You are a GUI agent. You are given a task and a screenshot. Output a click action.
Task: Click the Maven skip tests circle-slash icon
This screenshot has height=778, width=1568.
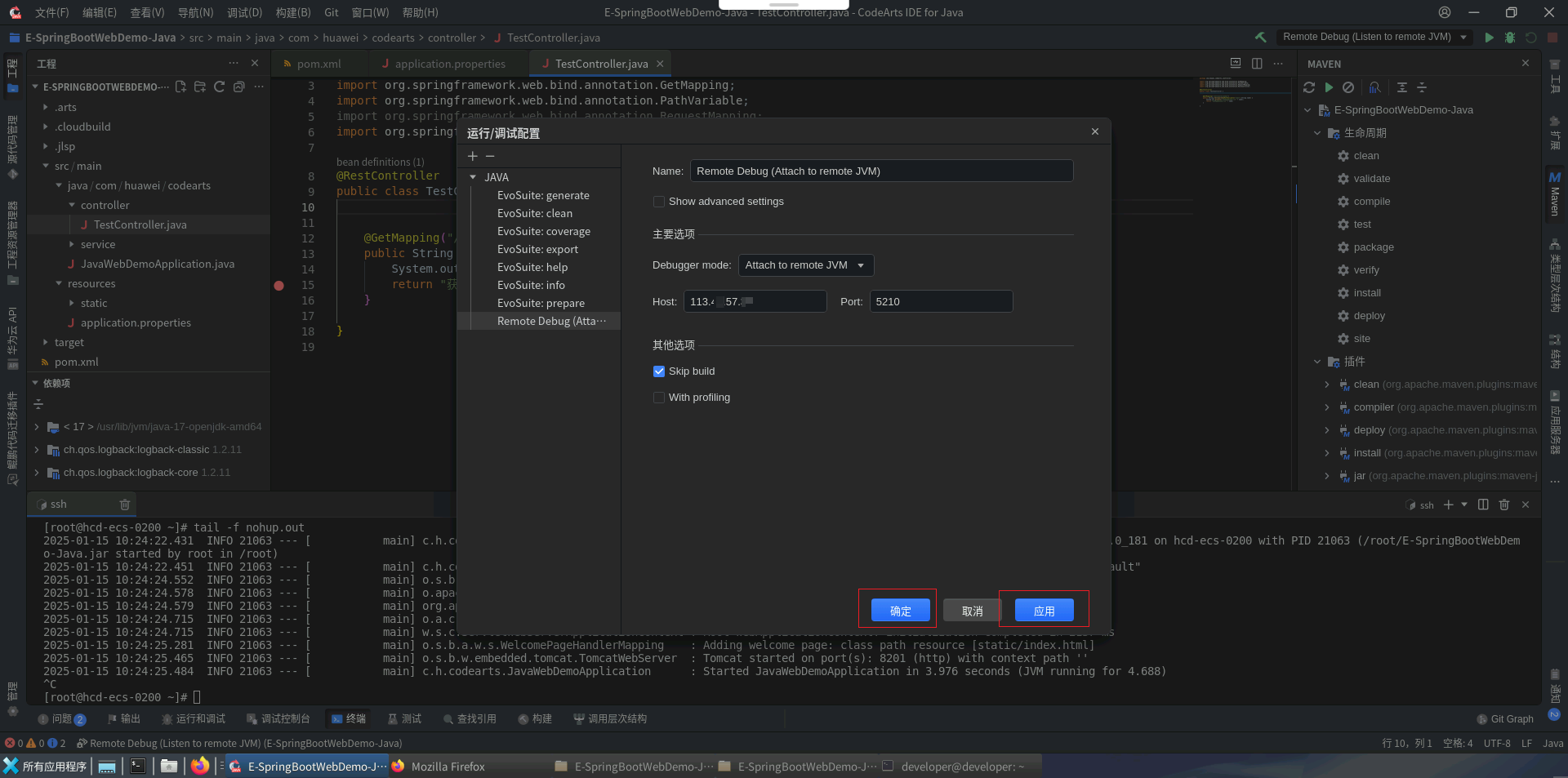(x=1348, y=87)
